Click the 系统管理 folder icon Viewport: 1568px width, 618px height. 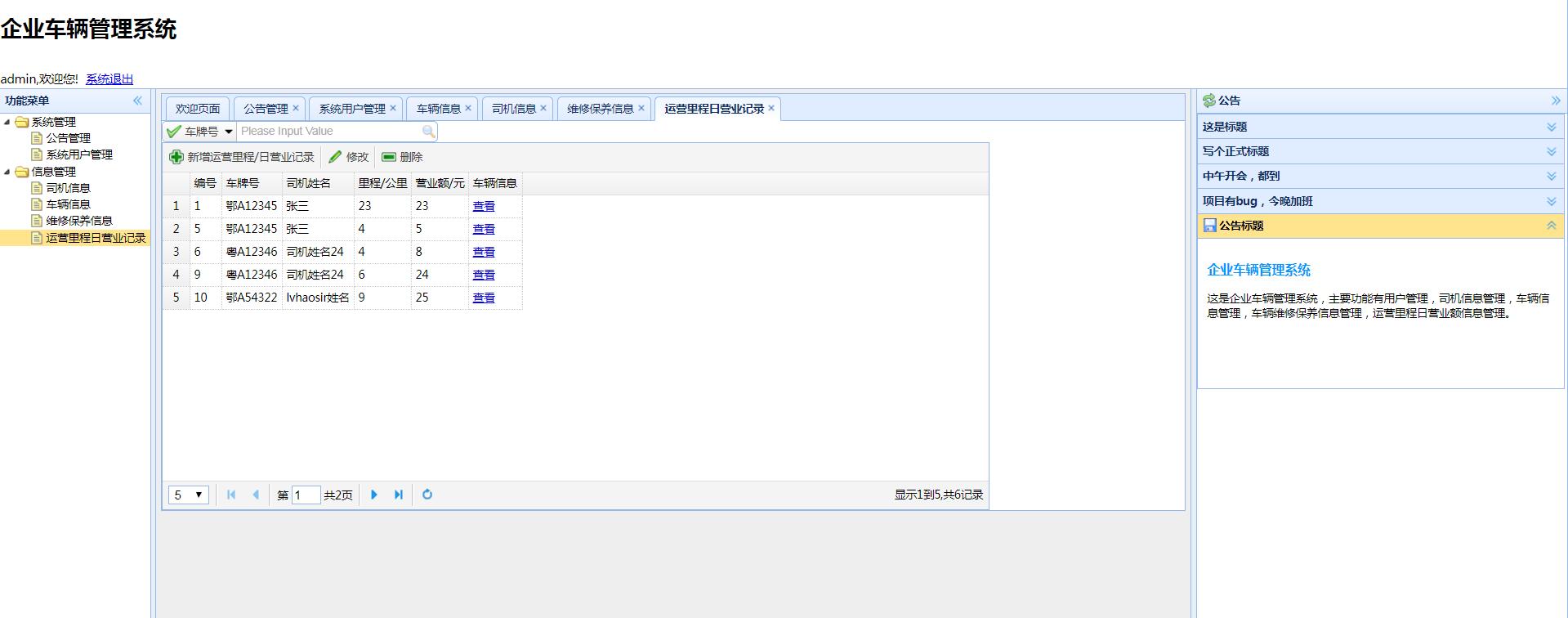point(22,123)
